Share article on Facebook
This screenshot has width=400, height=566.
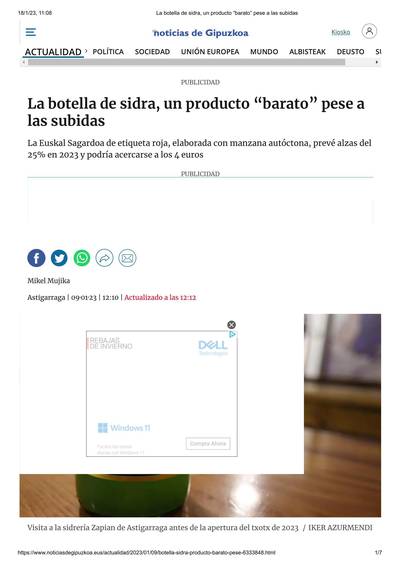coord(36,258)
